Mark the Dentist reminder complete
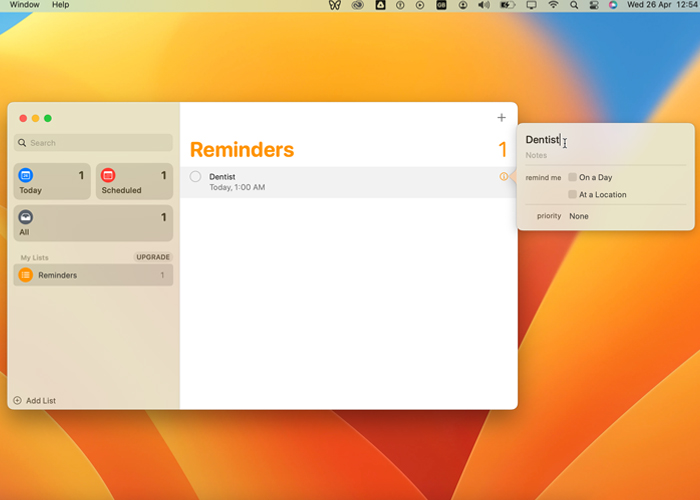The width and height of the screenshot is (700, 500). 195,176
